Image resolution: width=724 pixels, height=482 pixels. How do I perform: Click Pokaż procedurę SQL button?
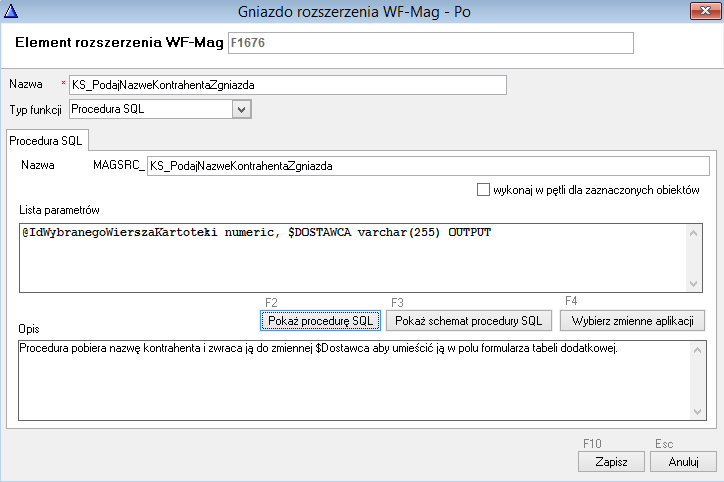click(320, 321)
